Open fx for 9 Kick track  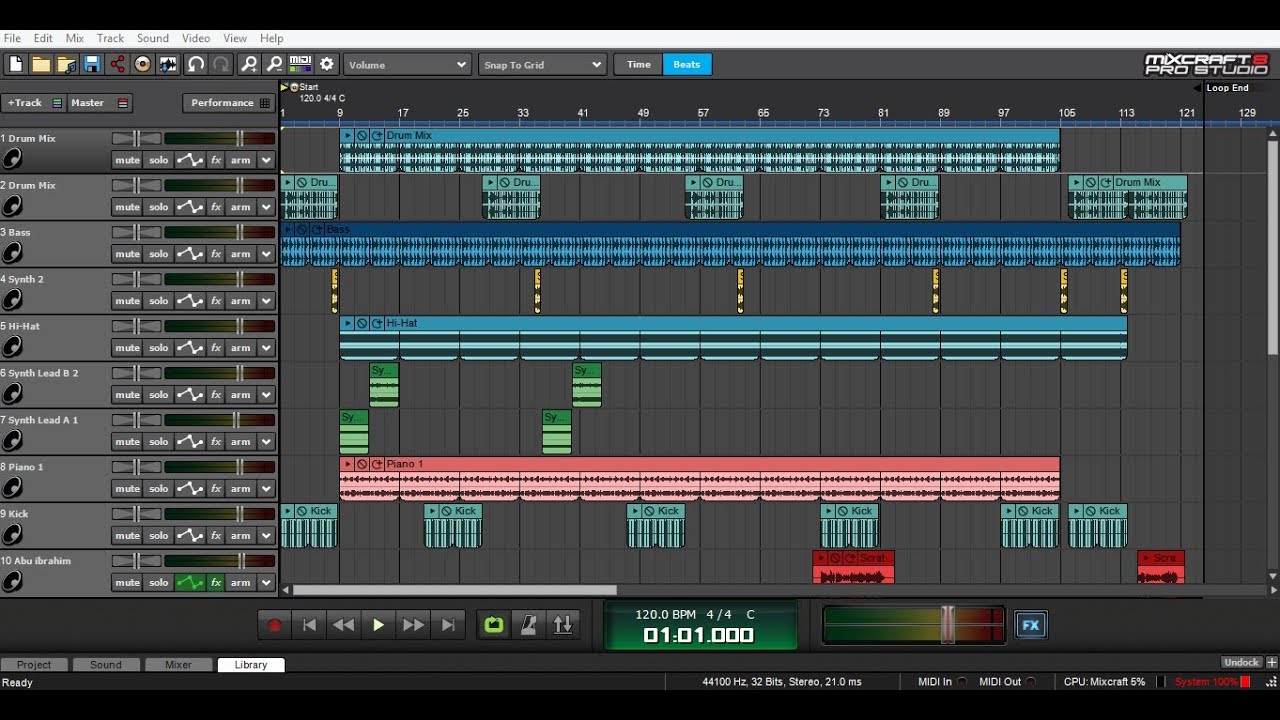click(215, 536)
